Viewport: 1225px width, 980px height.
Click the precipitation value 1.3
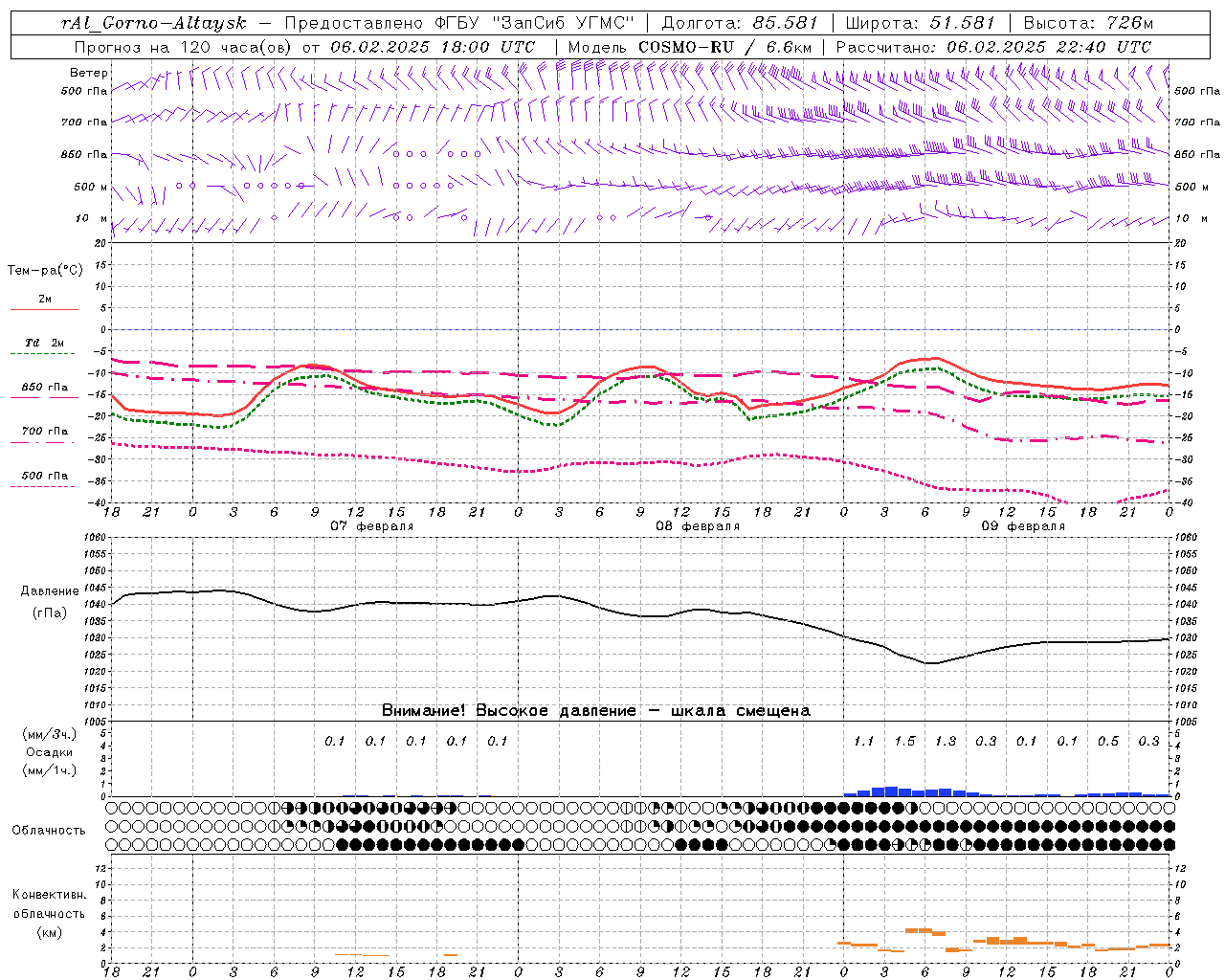[x=946, y=741]
